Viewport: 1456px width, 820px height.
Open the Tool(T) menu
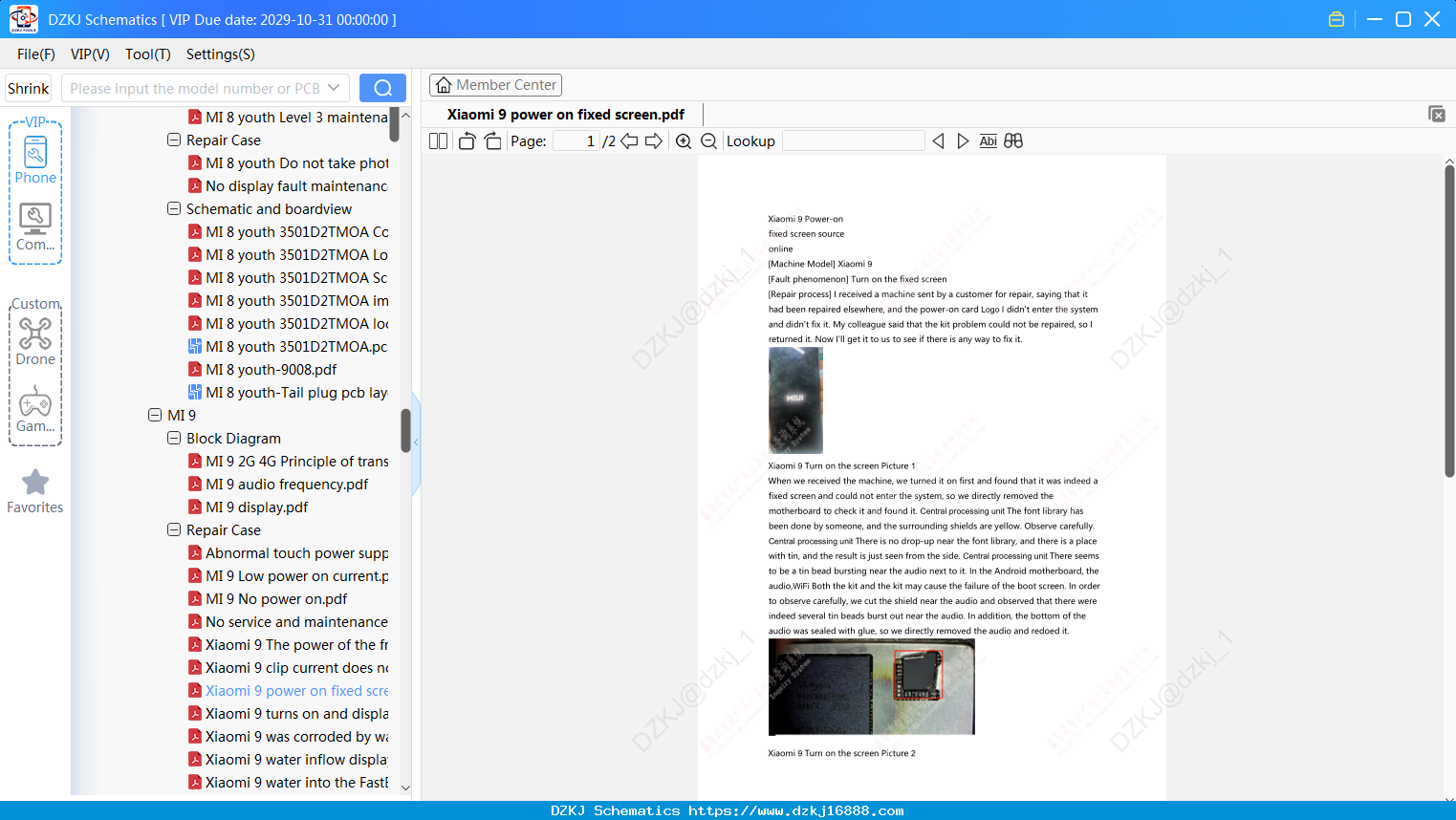click(148, 54)
